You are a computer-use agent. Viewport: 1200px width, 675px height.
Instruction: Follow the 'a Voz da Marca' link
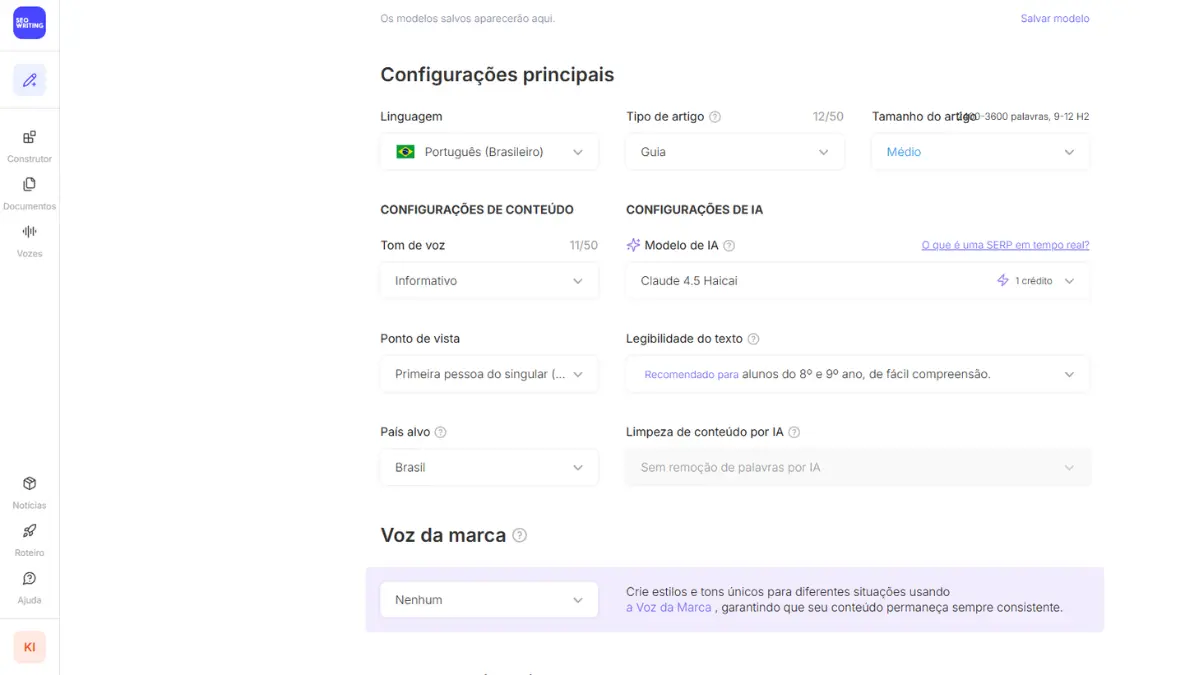tap(669, 607)
